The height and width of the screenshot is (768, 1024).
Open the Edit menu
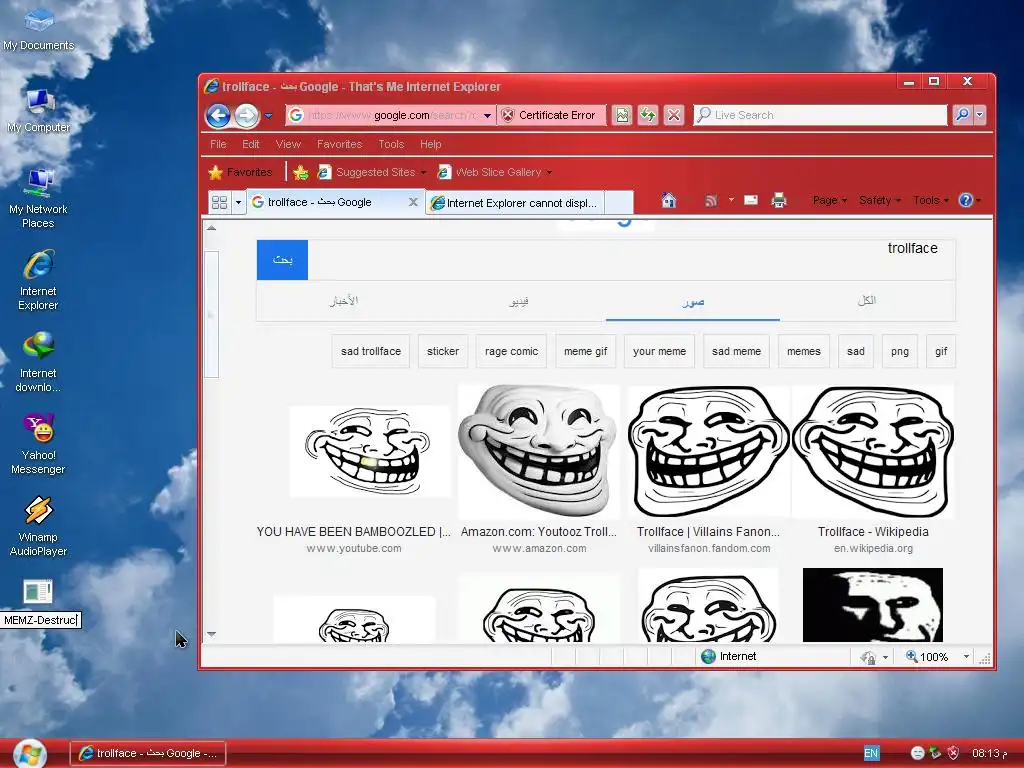[251, 144]
